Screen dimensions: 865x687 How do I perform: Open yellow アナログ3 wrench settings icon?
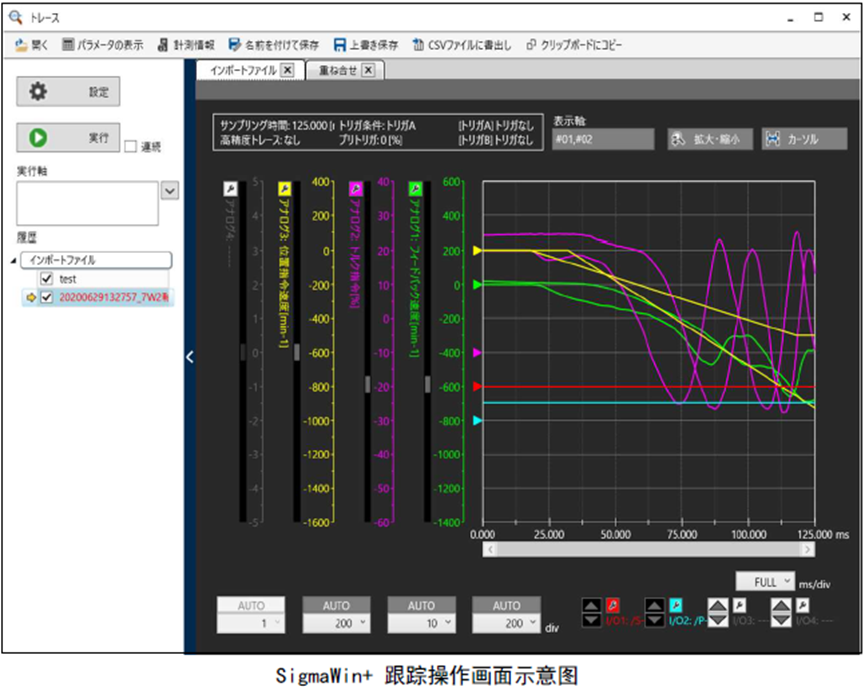click(284, 188)
